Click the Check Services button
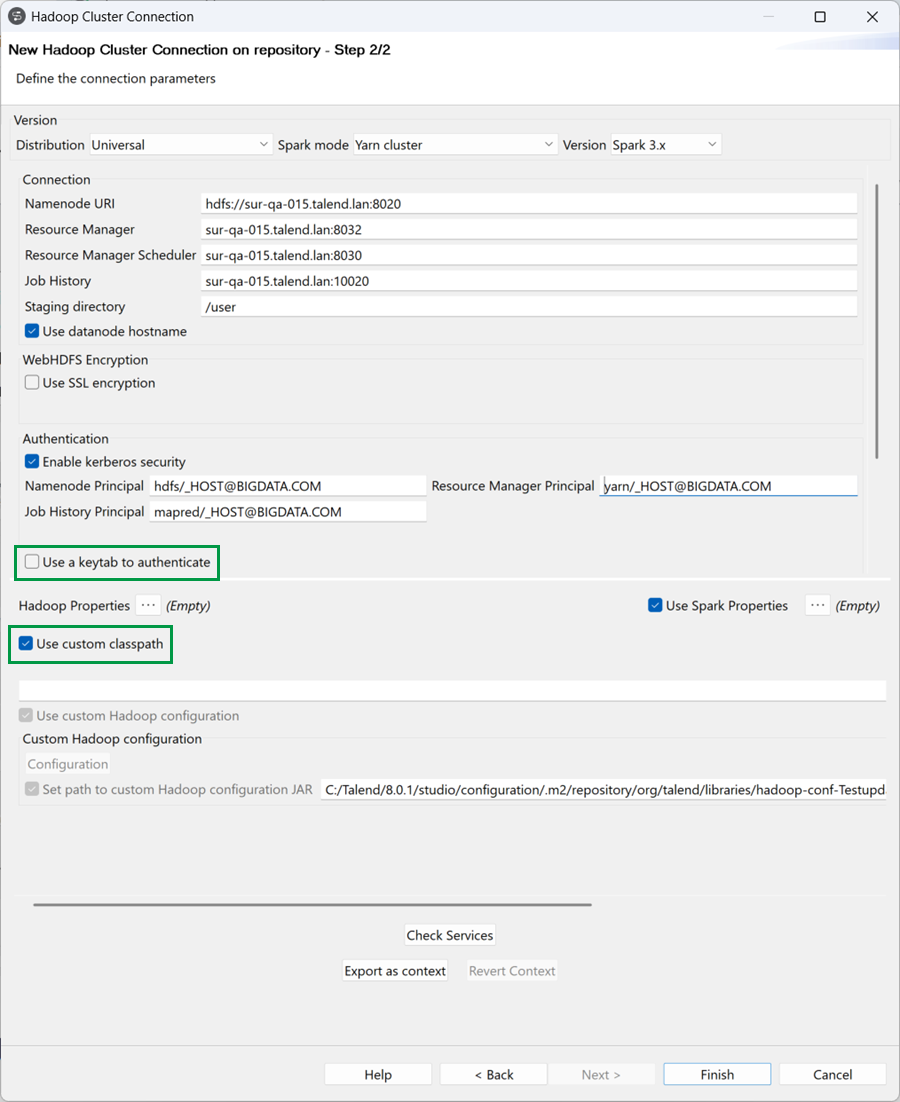900x1102 pixels. (449, 935)
